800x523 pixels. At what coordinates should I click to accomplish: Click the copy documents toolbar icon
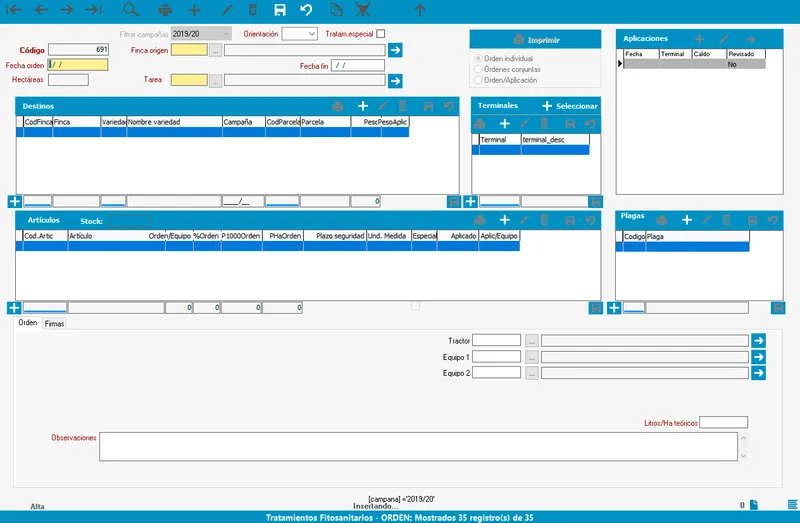coord(336,10)
